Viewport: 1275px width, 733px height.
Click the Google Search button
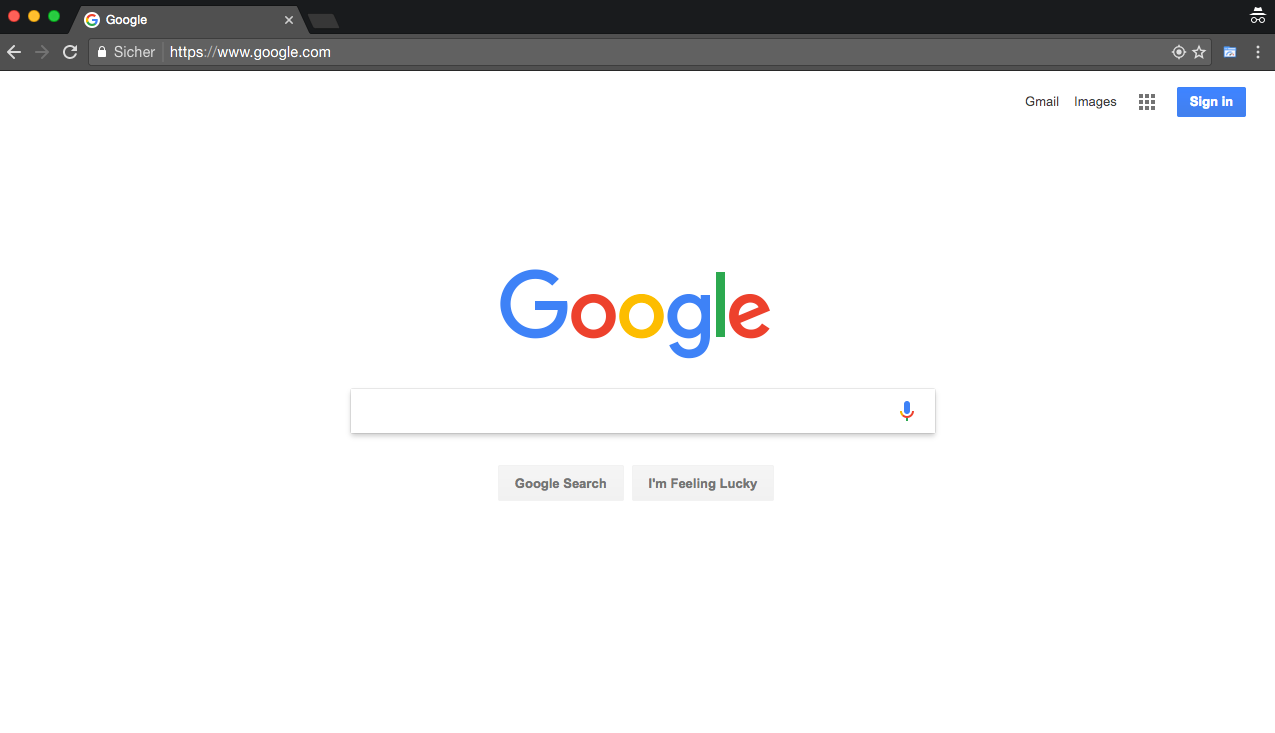[x=561, y=483]
